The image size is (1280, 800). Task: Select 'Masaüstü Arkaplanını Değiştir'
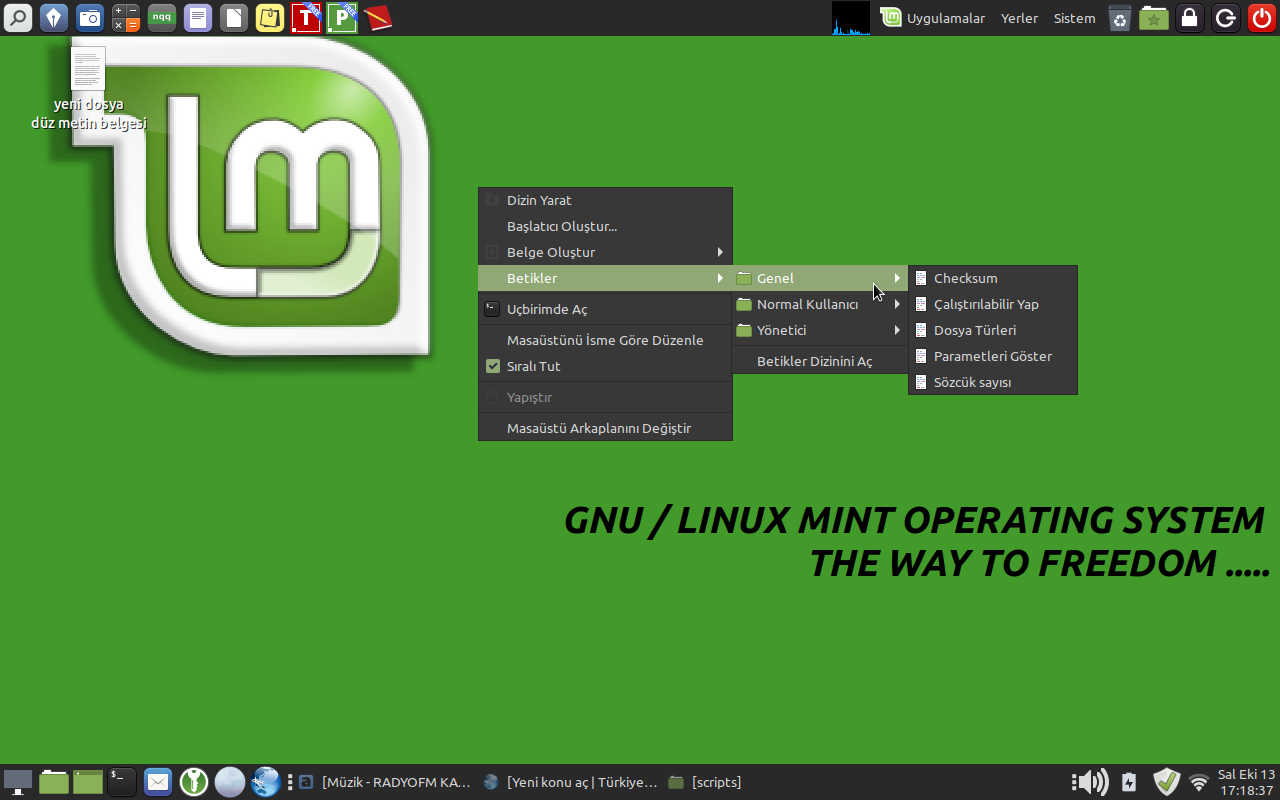click(605, 428)
